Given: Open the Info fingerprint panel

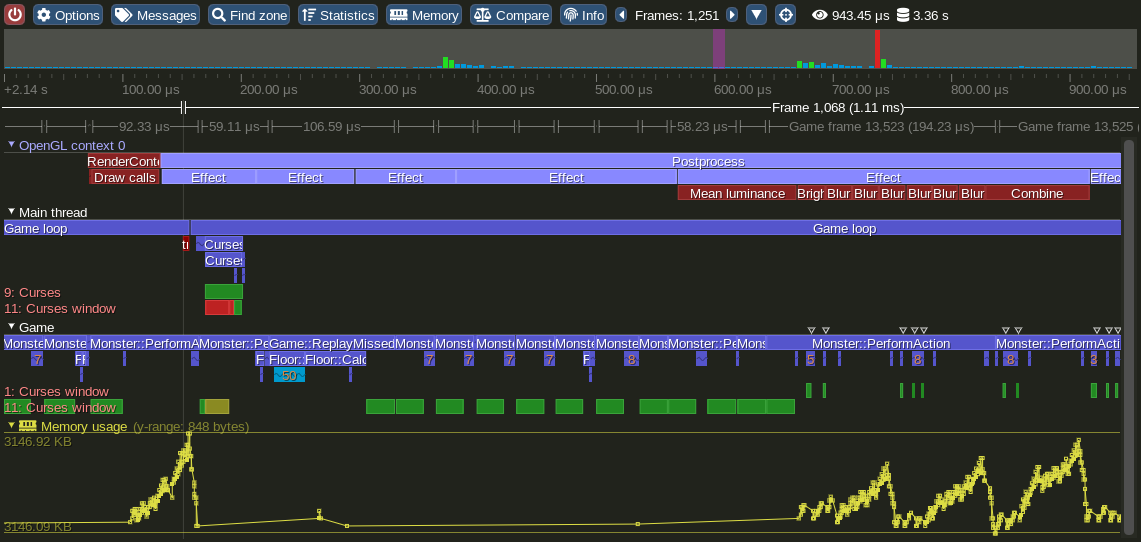Looking at the screenshot, I should point(583,15).
